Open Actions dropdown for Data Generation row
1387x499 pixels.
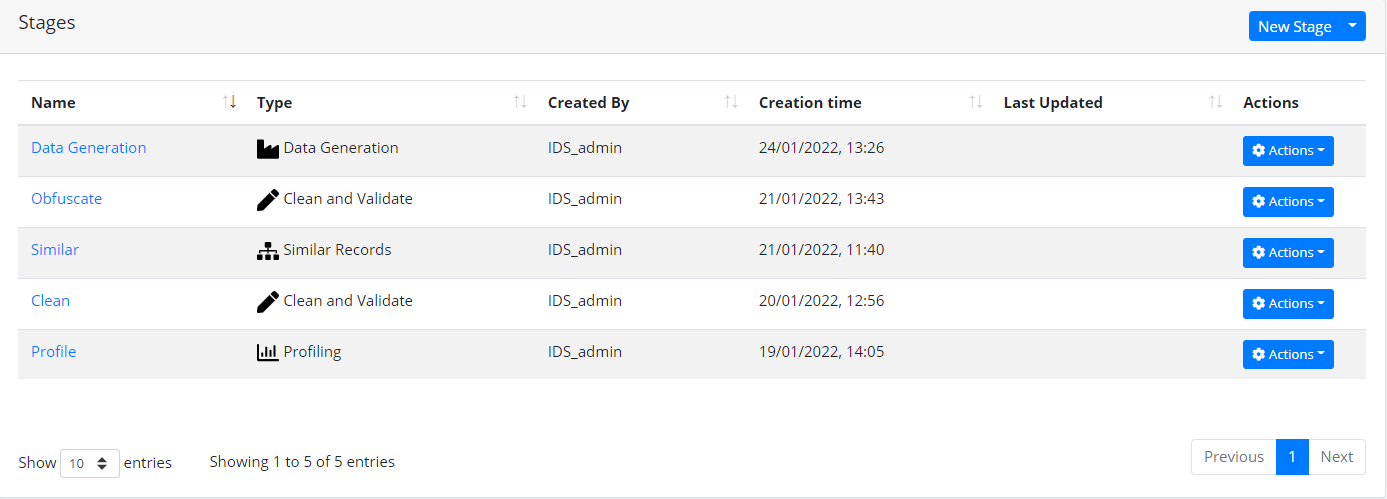click(1288, 151)
